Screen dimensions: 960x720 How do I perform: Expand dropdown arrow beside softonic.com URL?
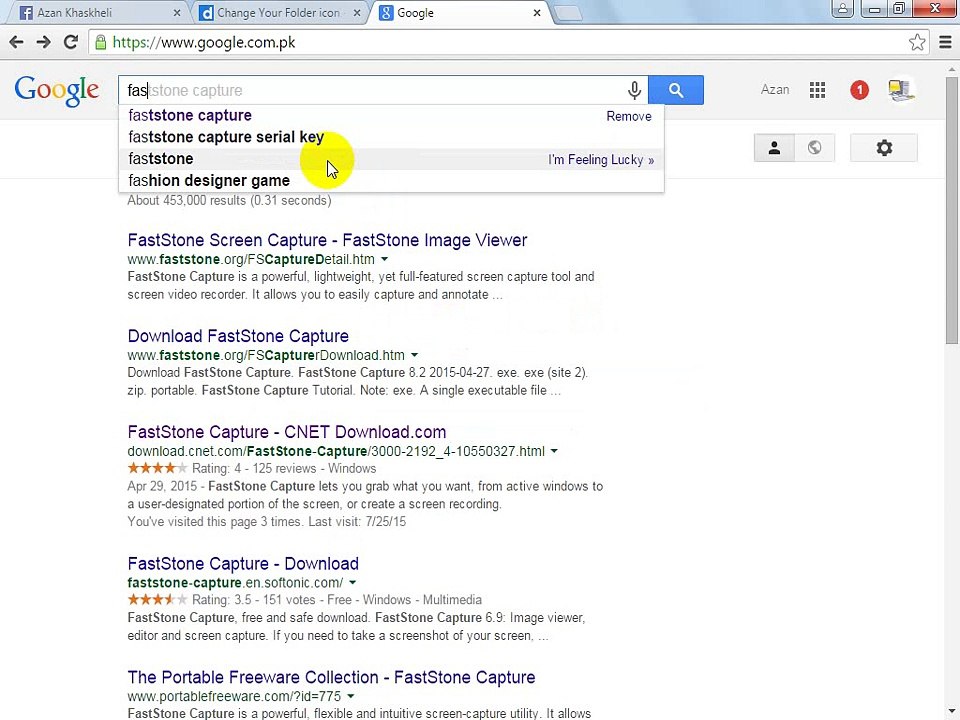click(x=353, y=583)
